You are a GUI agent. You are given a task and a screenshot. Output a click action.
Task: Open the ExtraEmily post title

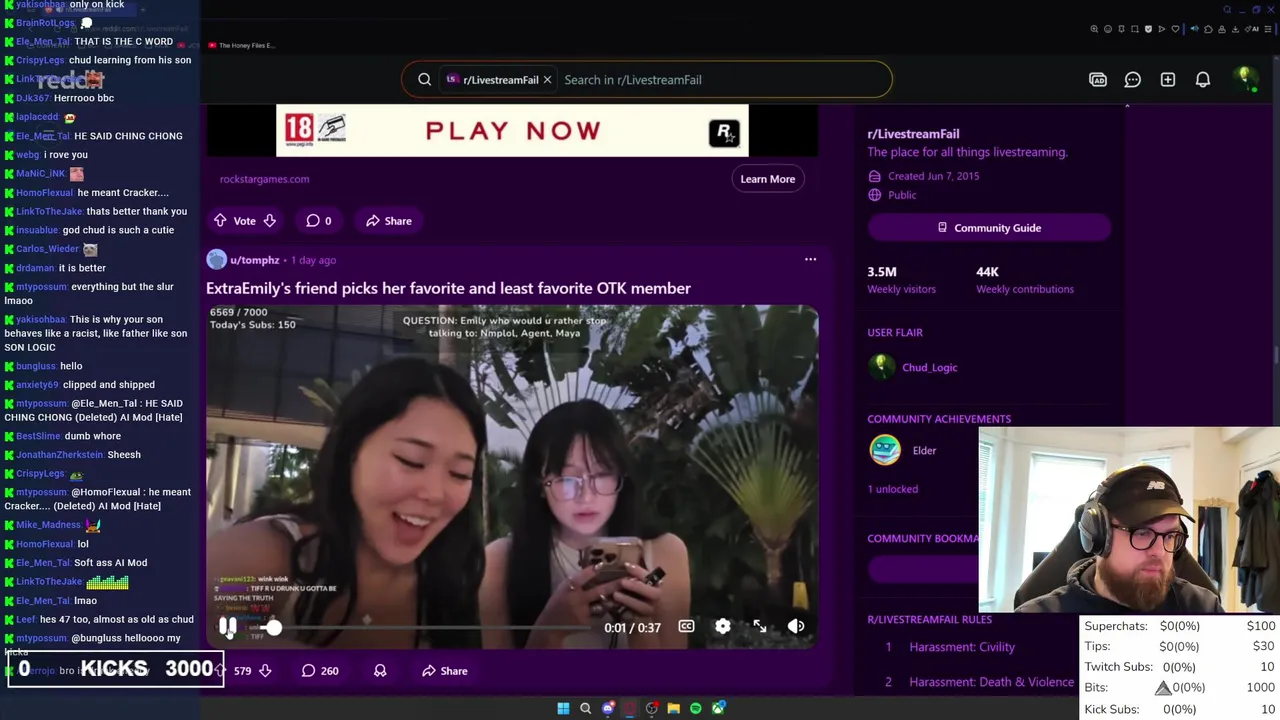[x=448, y=288]
